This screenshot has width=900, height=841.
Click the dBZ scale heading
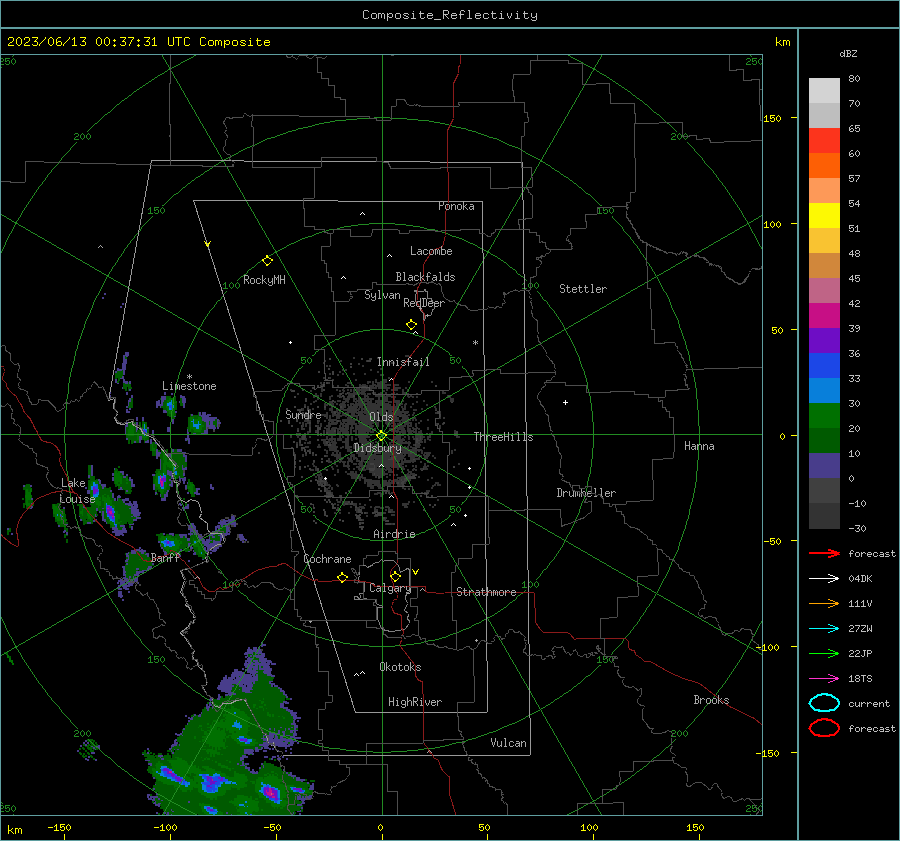tap(848, 53)
